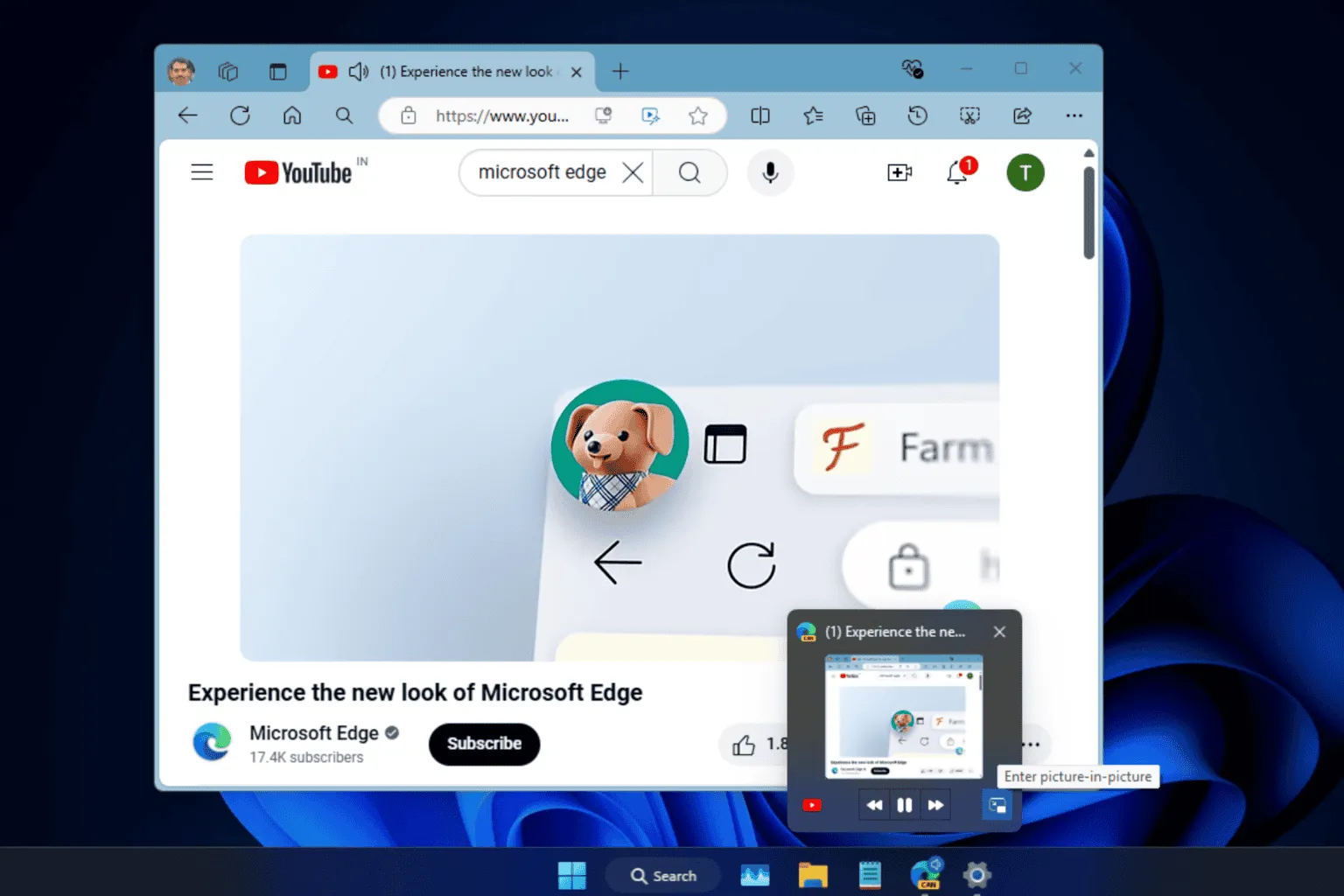Go to the home page

point(292,115)
